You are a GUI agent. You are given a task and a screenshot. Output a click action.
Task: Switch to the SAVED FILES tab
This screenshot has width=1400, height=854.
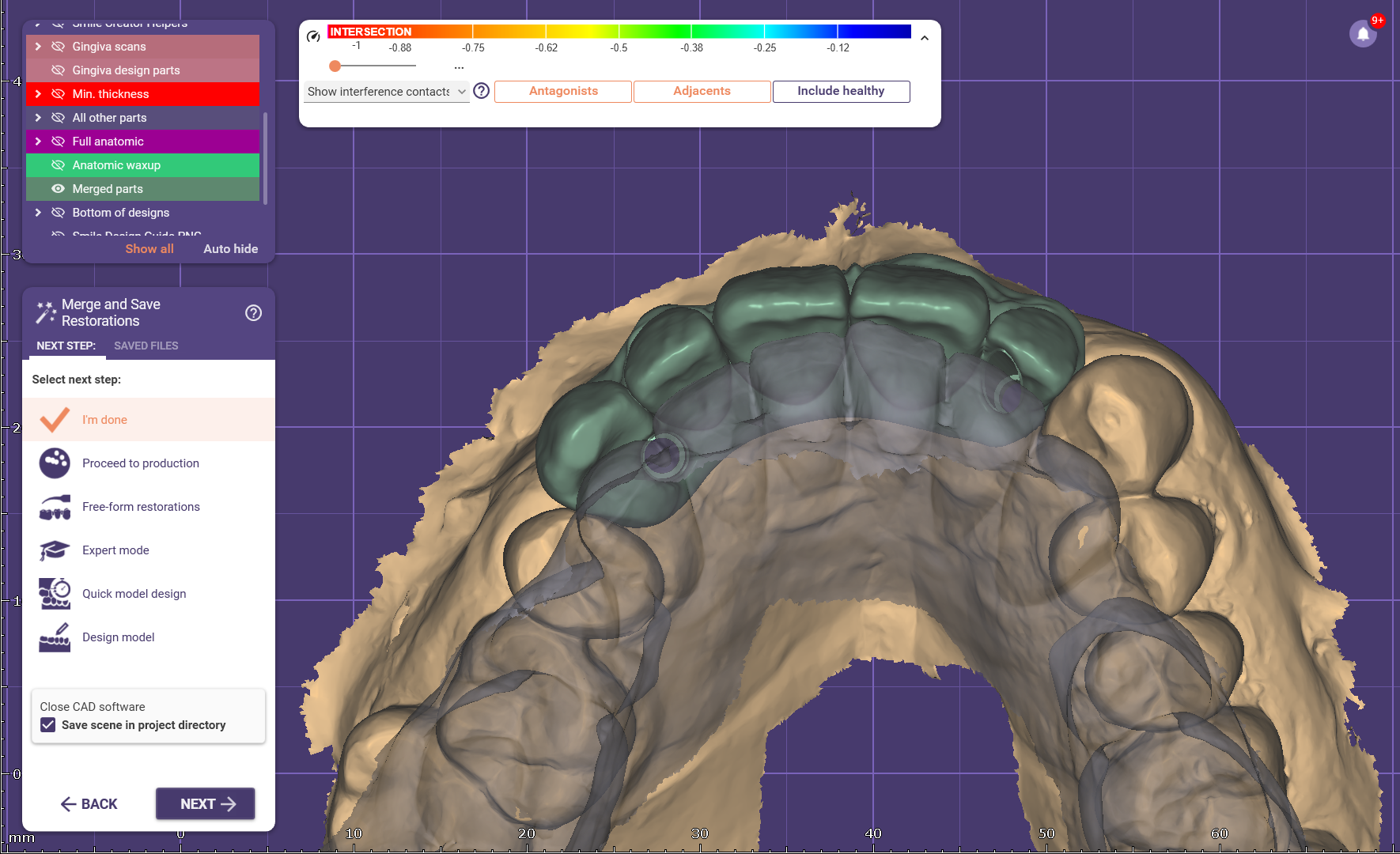point(146,346)
